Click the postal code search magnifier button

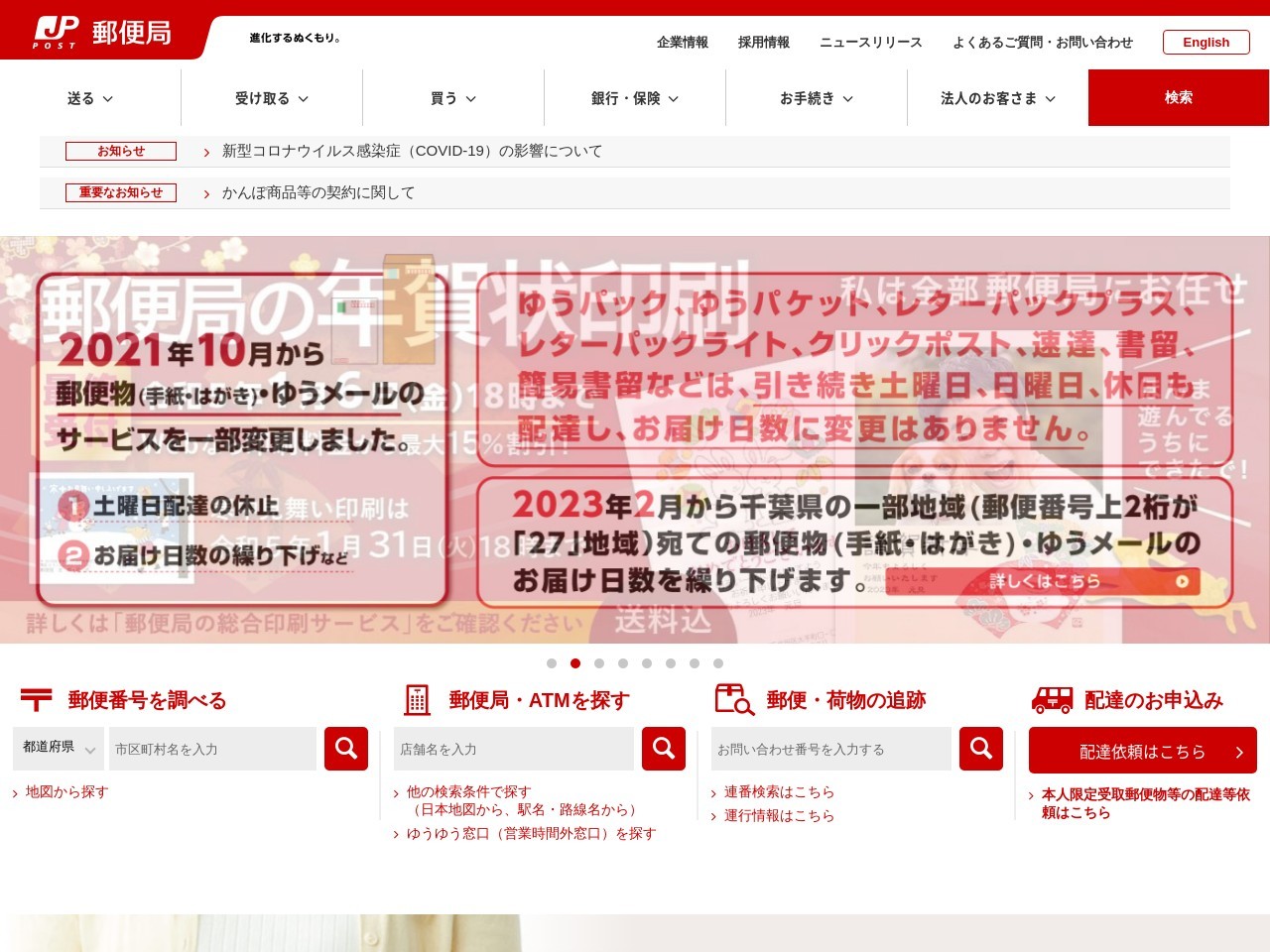tap(346, 749)
